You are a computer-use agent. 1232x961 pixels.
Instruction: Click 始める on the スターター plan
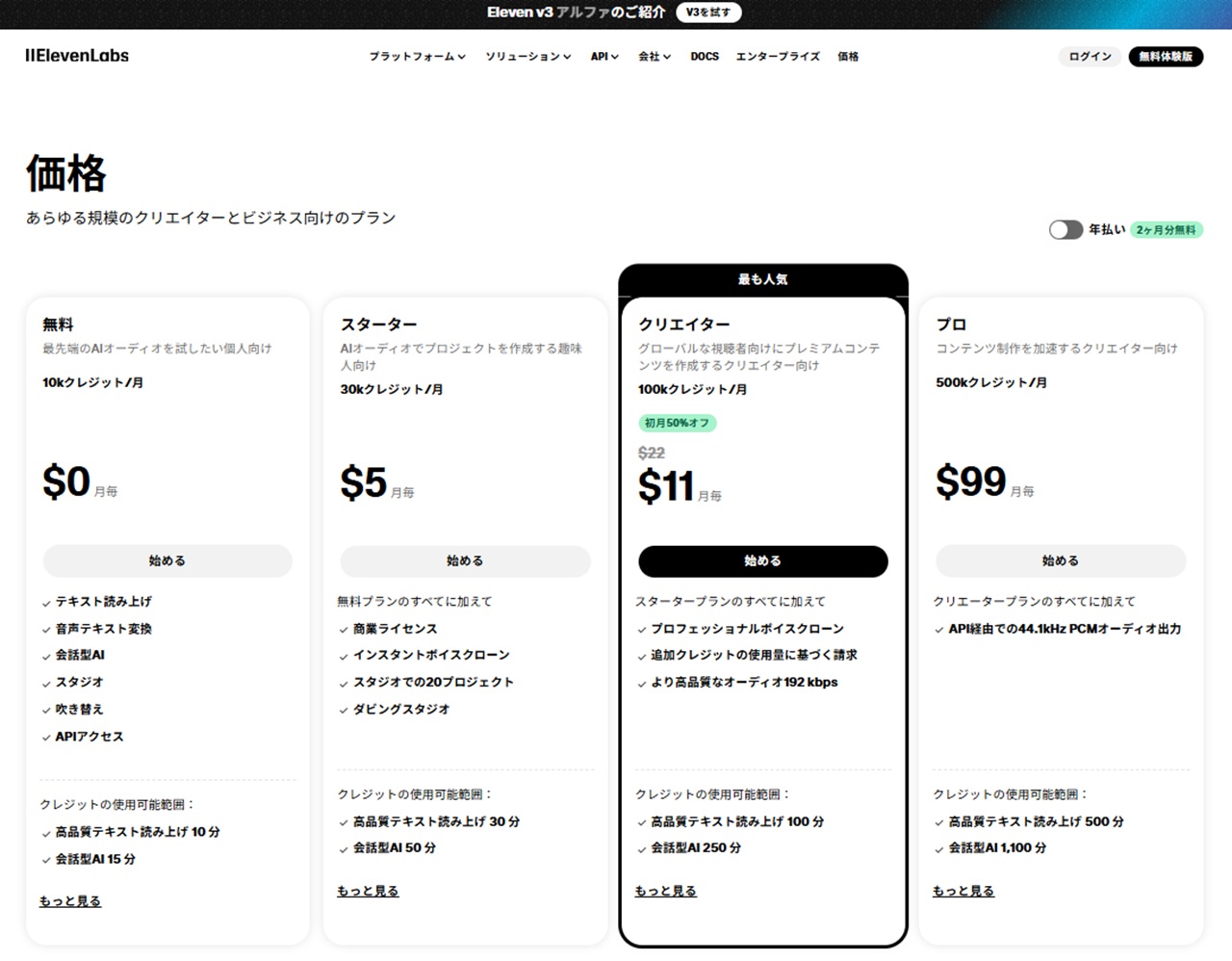click(465, 560)
